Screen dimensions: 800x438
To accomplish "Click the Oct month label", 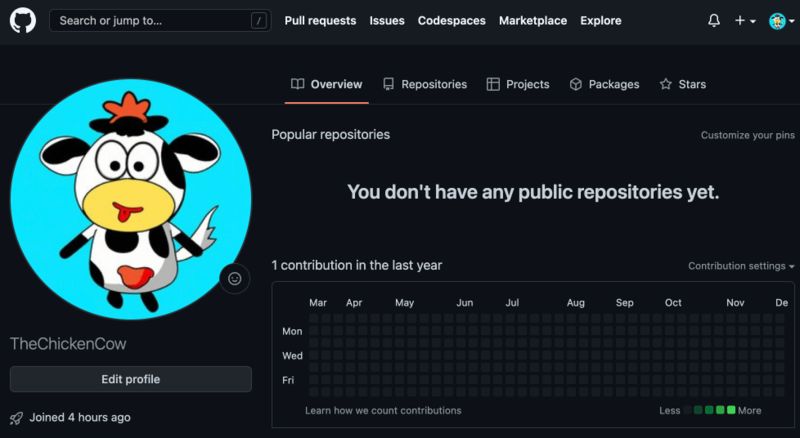I will 673,303.
